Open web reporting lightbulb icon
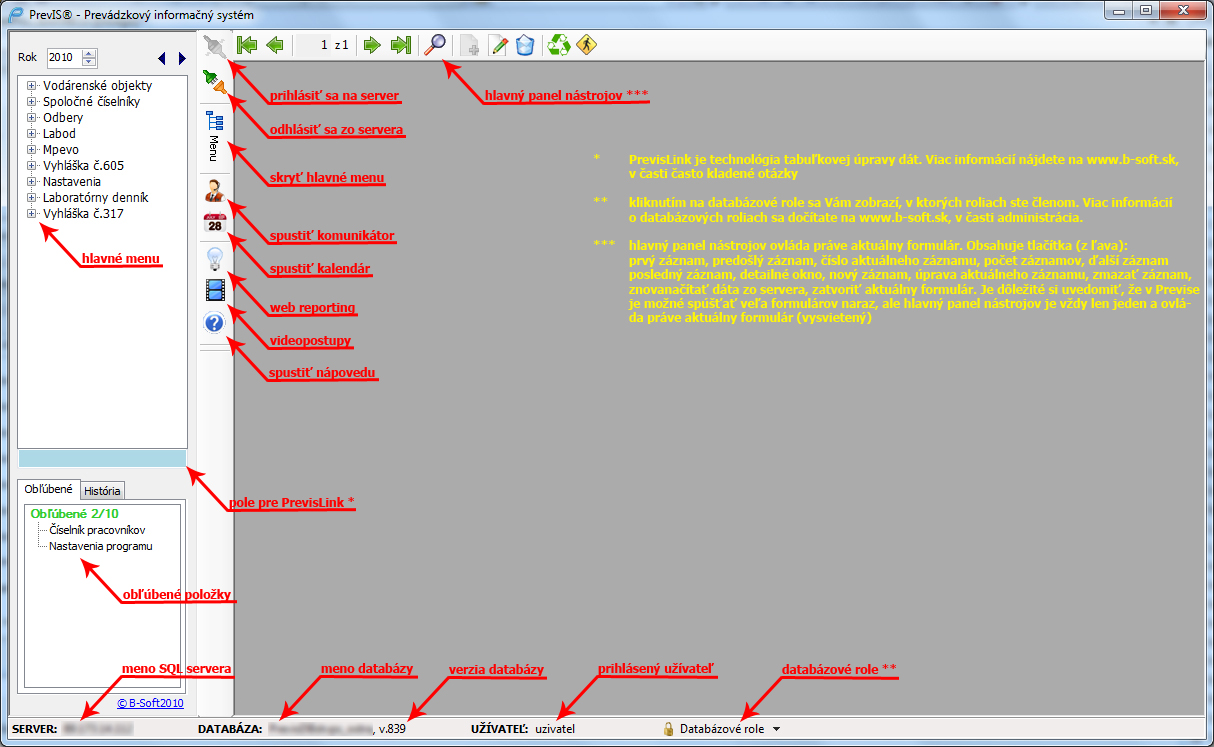The image size is (1214, 747). [x=214, y=258]
